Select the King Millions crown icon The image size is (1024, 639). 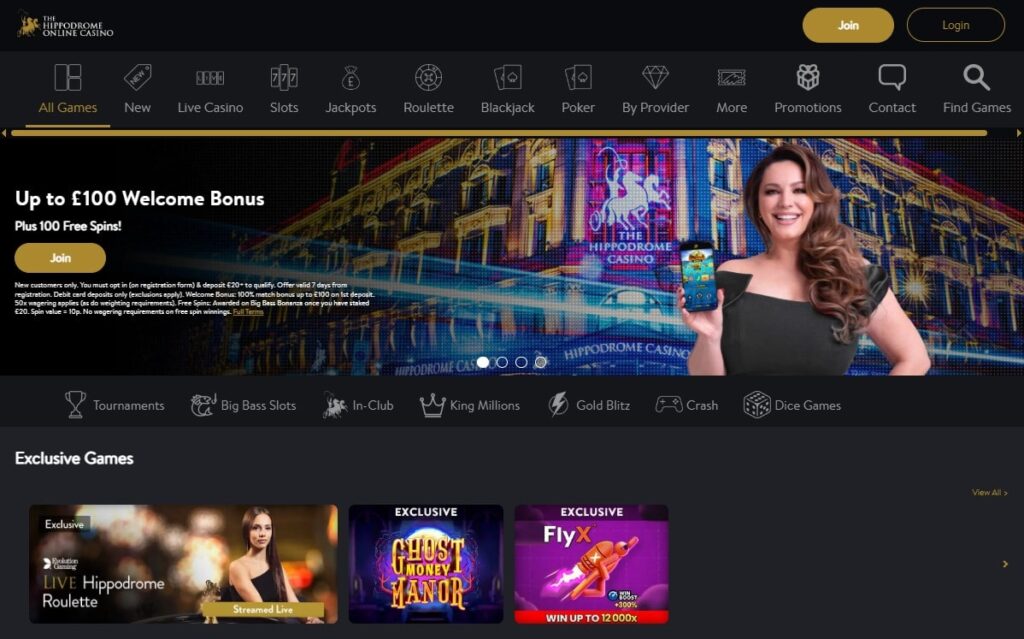tap(432, 405)
